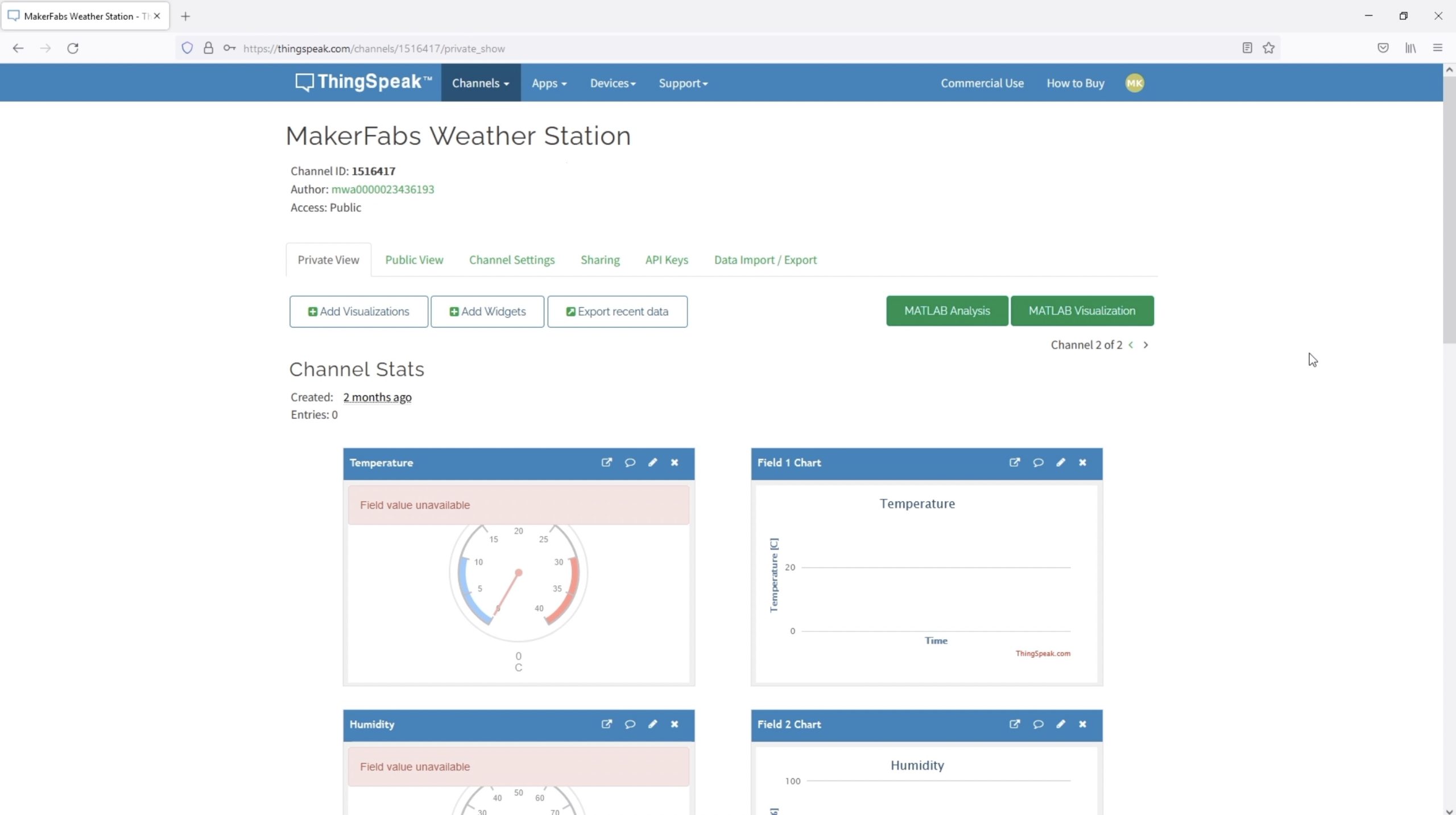Expand the Channels dropdown menu
This screenshot has height=815, width=1456.
coord(480,83)
